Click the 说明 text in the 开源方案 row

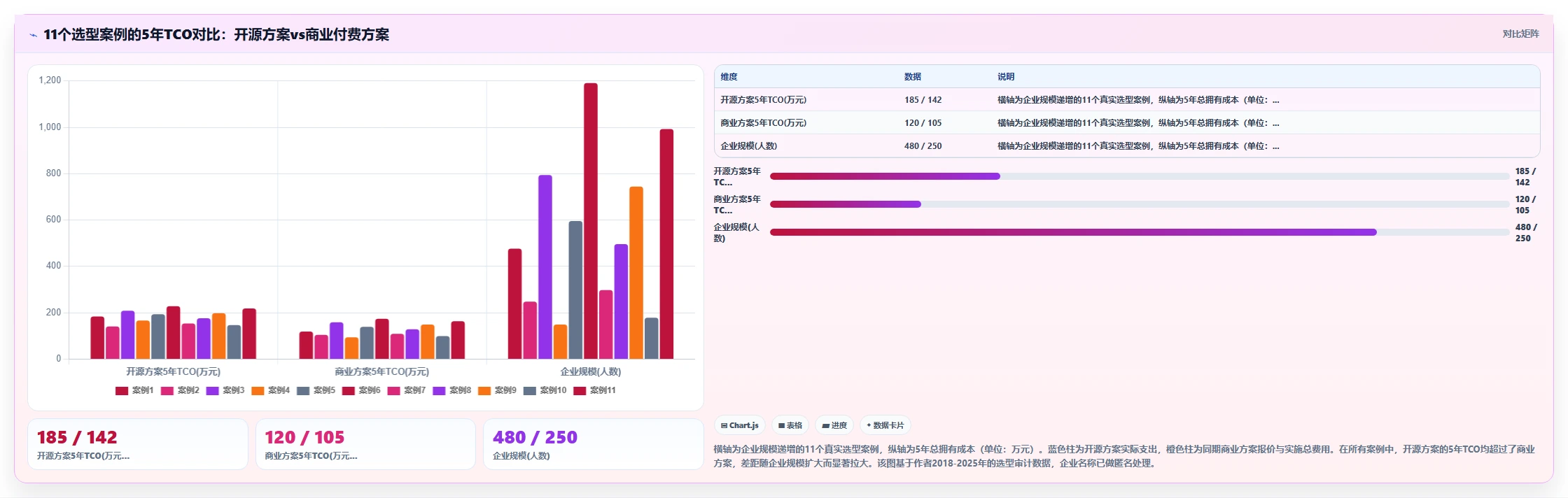pyautogui.click(x=1138, y=100)
